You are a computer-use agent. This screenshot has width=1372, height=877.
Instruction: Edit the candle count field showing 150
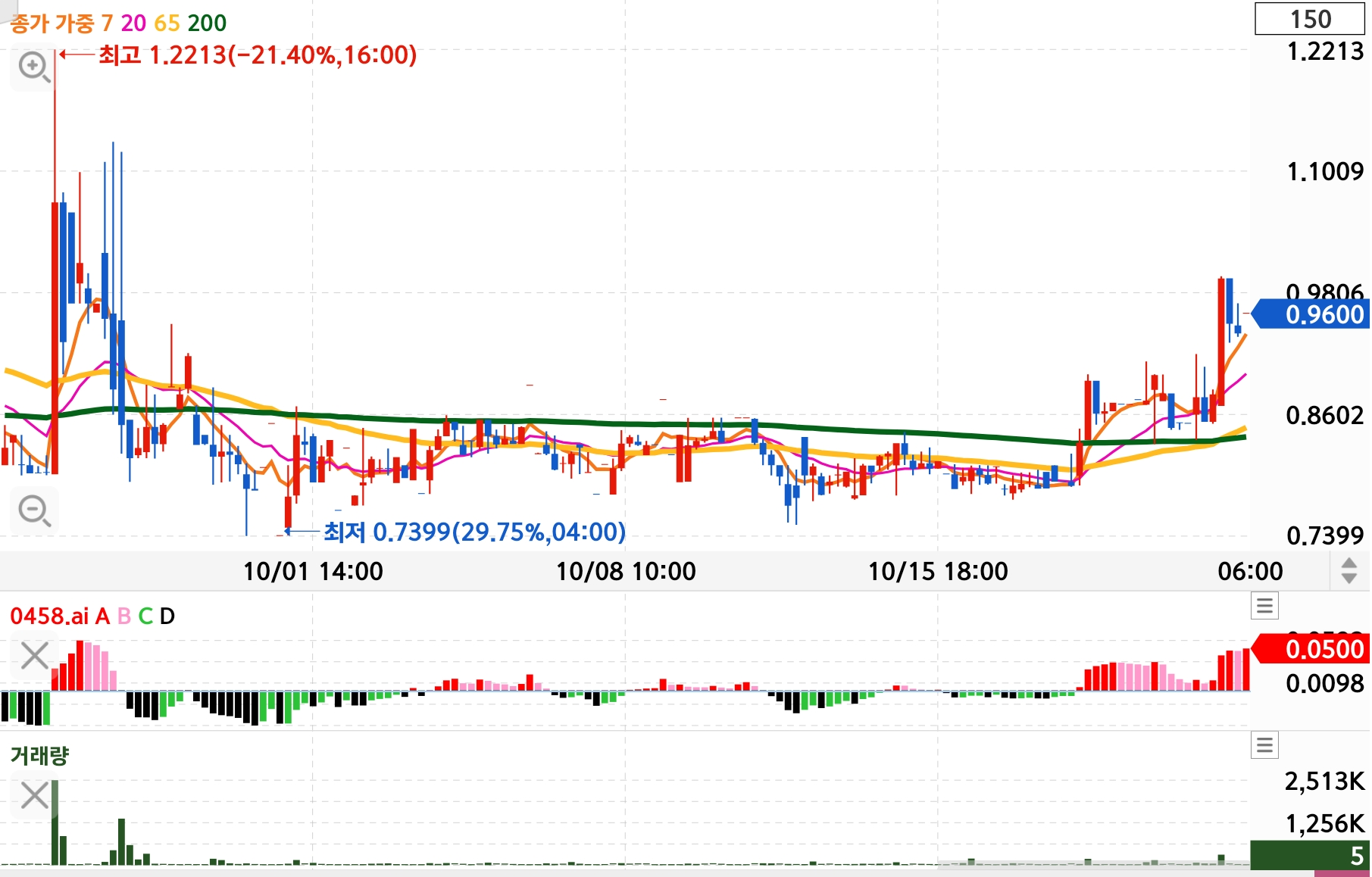pyautogui.click(x=1310, y=19)
